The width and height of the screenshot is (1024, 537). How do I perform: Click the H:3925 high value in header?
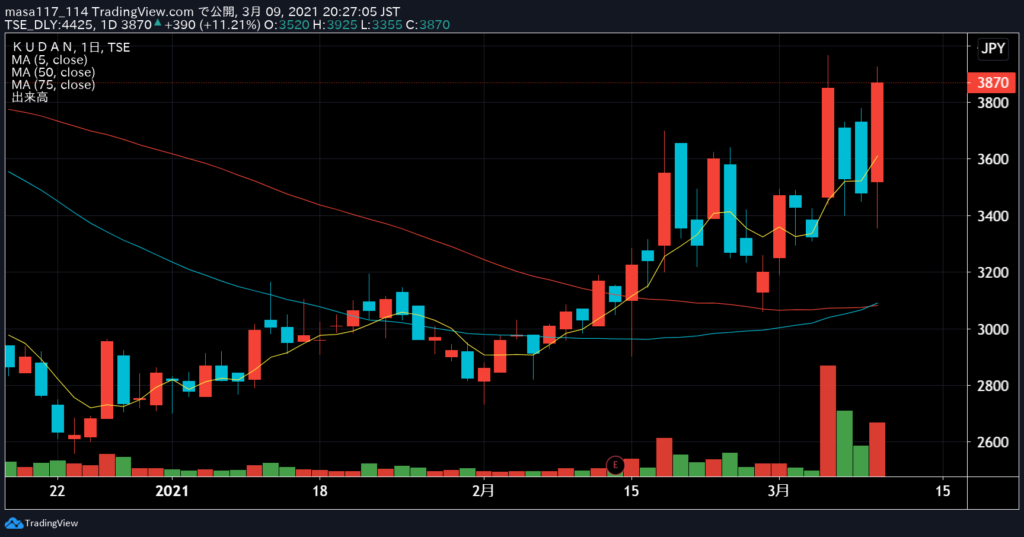[334, 25]
